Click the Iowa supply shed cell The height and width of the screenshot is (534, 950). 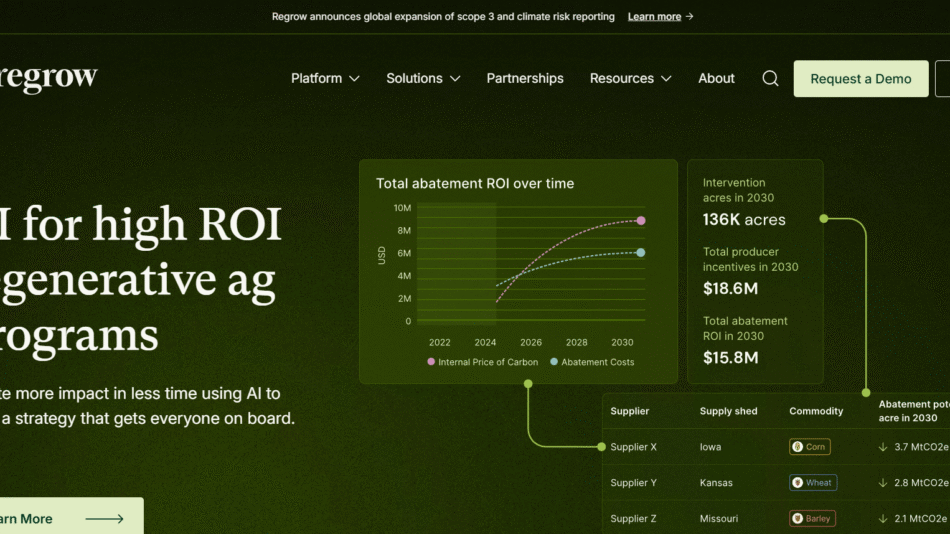pos(710,447)
